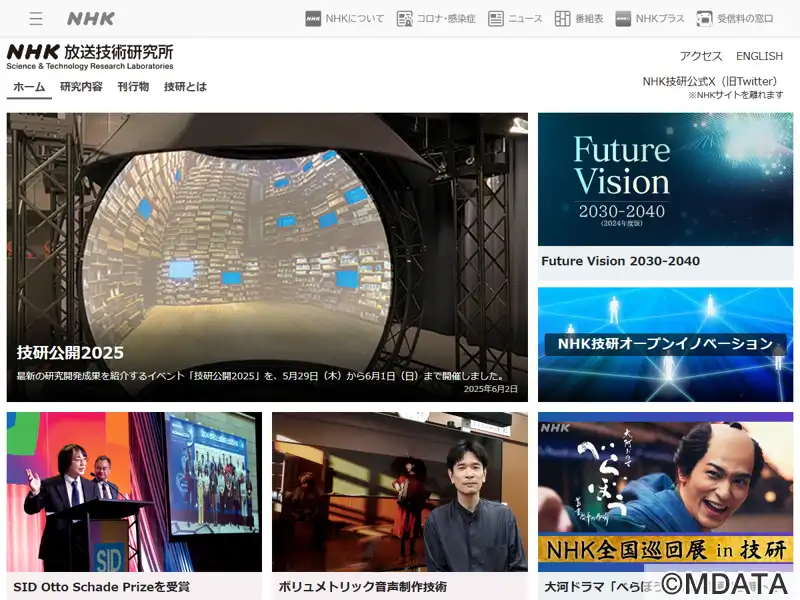
Task: Open NHK全国巡回展 in 技研 banner
Action: (665, 492)
